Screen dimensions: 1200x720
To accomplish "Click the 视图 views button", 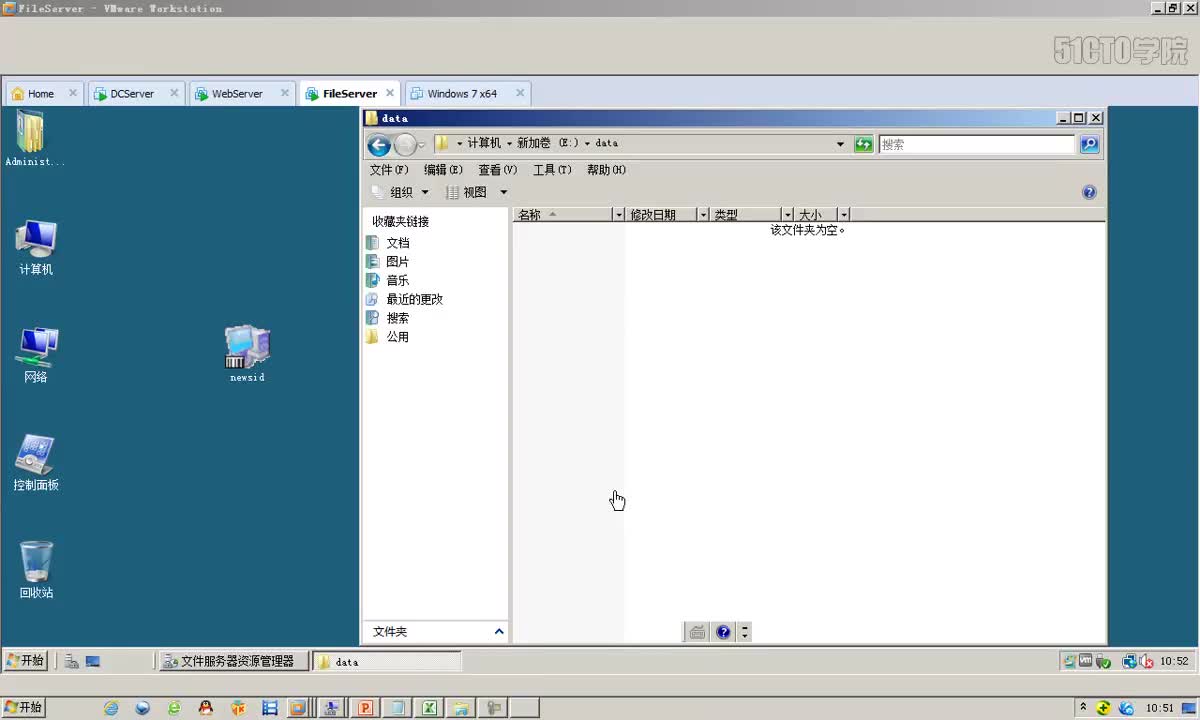I will (x=466, y=192).
